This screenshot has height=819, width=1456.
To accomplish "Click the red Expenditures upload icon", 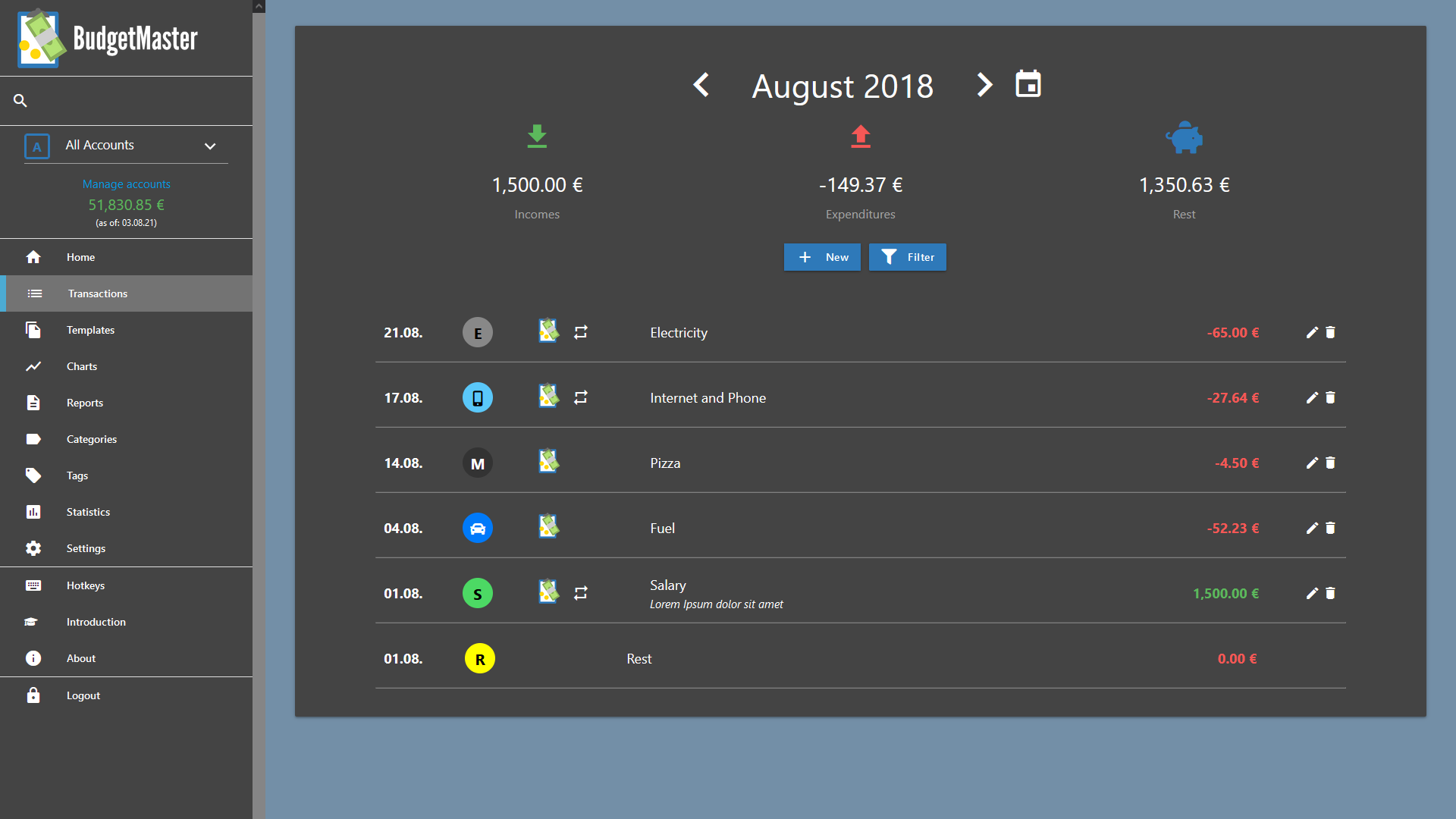I will coord(861,136).
